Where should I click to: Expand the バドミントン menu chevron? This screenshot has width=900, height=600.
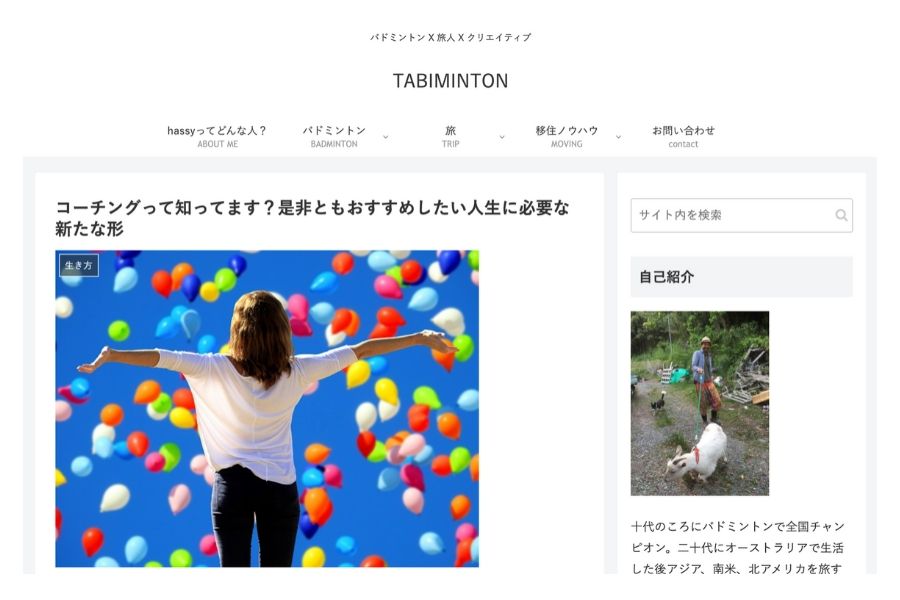pos(386,137)
